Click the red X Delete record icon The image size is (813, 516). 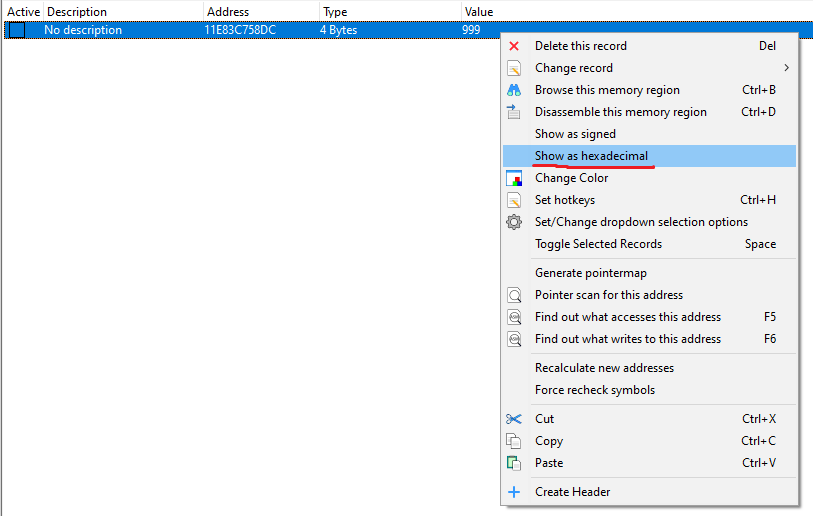pos(514,46)
